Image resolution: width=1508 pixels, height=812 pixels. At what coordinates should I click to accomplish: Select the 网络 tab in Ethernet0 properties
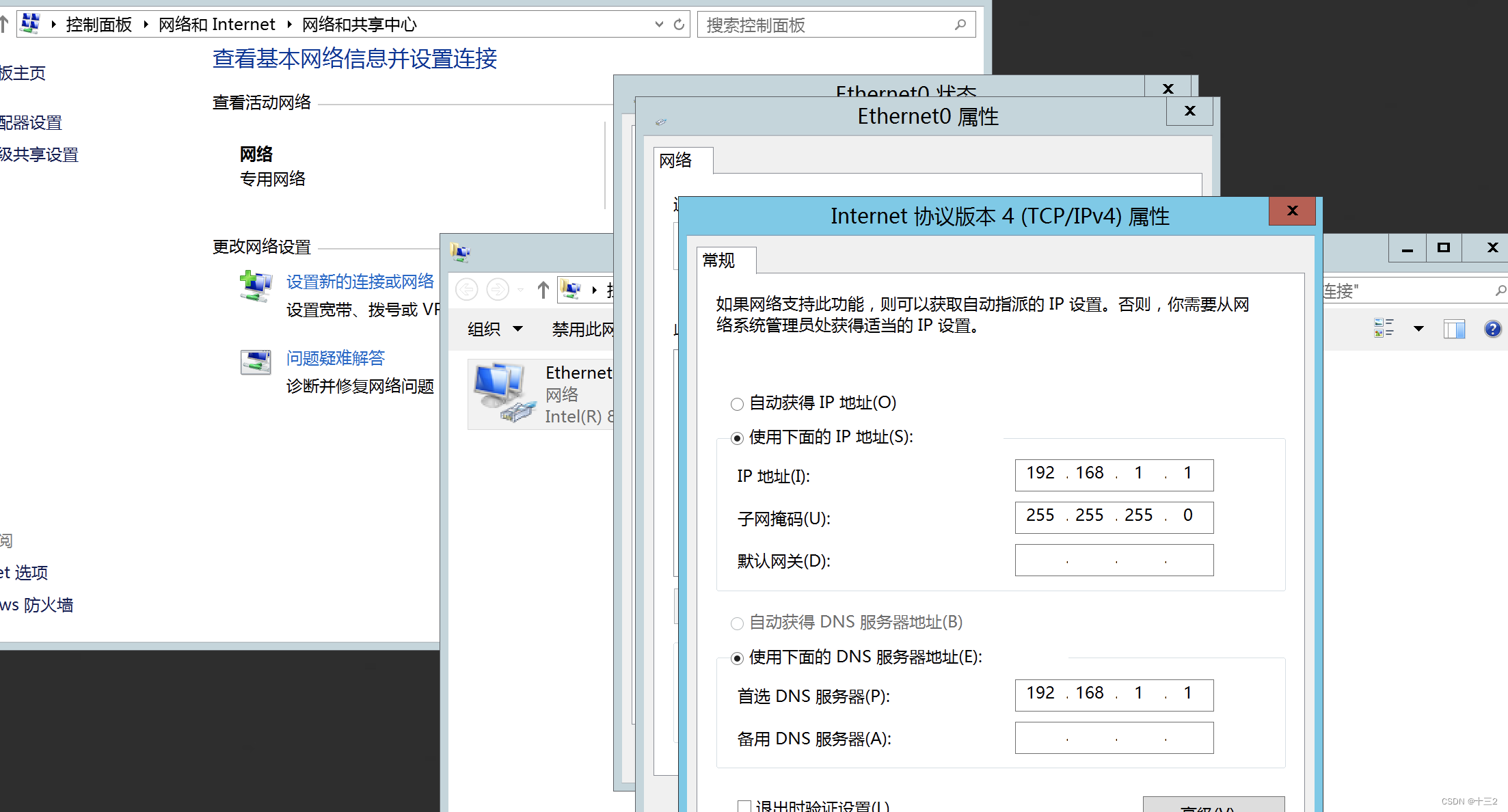click(675, 161)
